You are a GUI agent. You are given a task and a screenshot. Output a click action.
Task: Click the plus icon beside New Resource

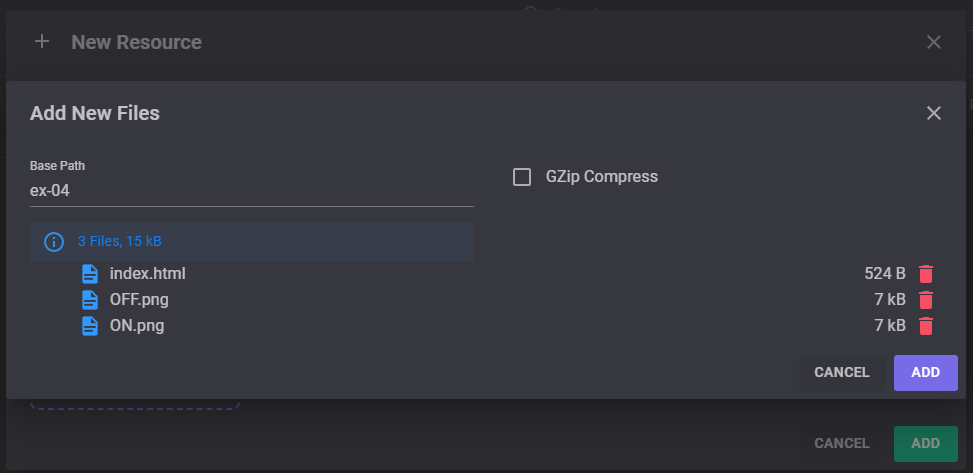pyautogui.click(x=42, y=42)
